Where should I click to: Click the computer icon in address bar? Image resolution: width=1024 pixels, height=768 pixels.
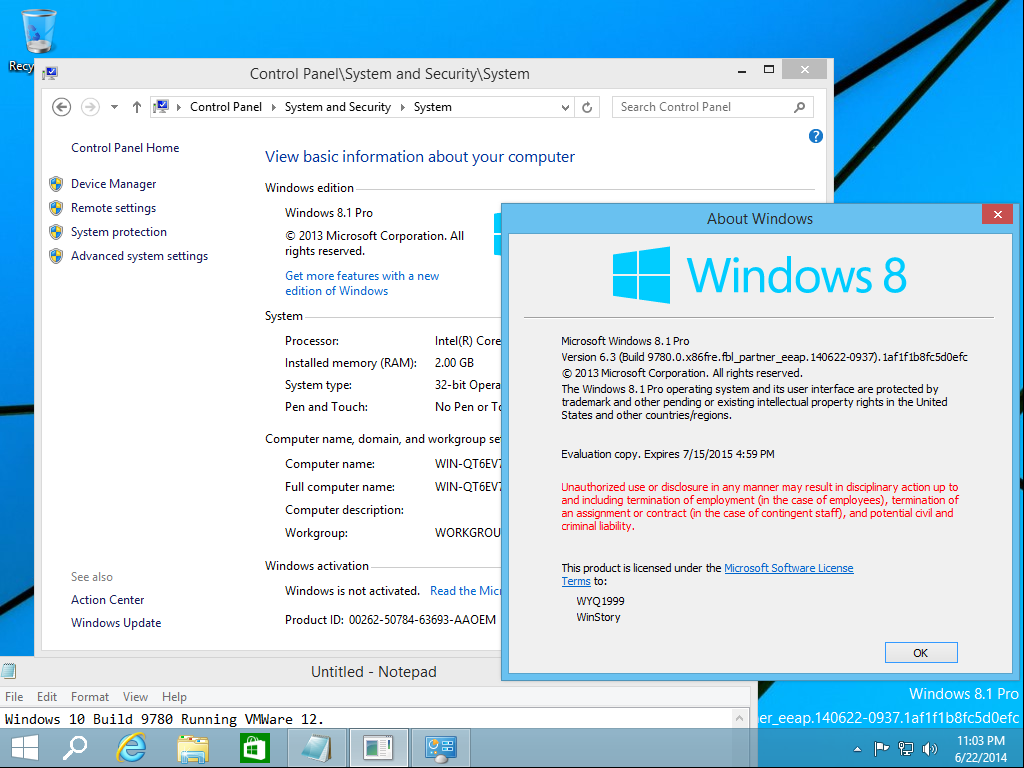(x=161, y=106)
